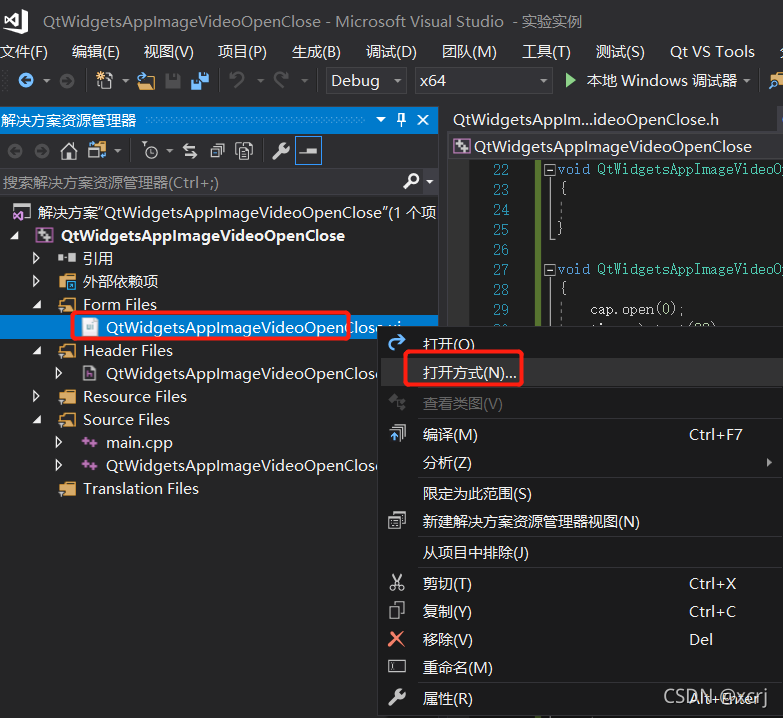Image resolution: width=783 pixels, height=718 pixels.
Task: Choose 从项目中排除(J) in the context menu
Action: (x=582, y=552)
